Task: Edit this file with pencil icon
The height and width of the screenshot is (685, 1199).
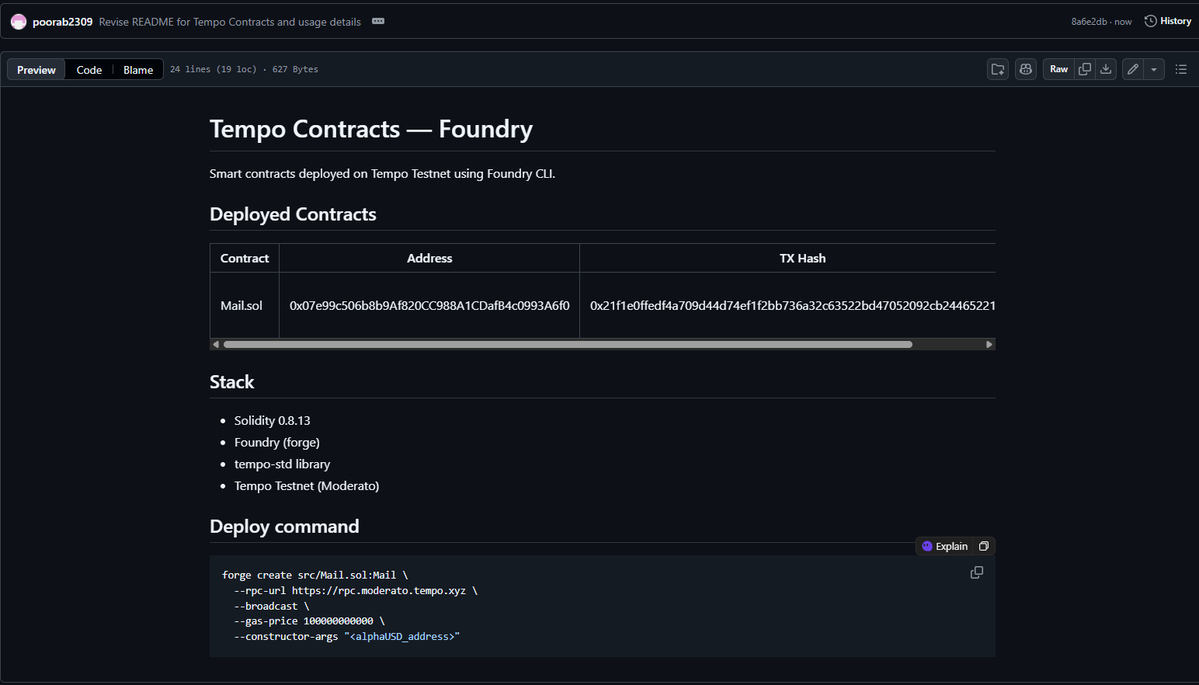Action: 1132,70
